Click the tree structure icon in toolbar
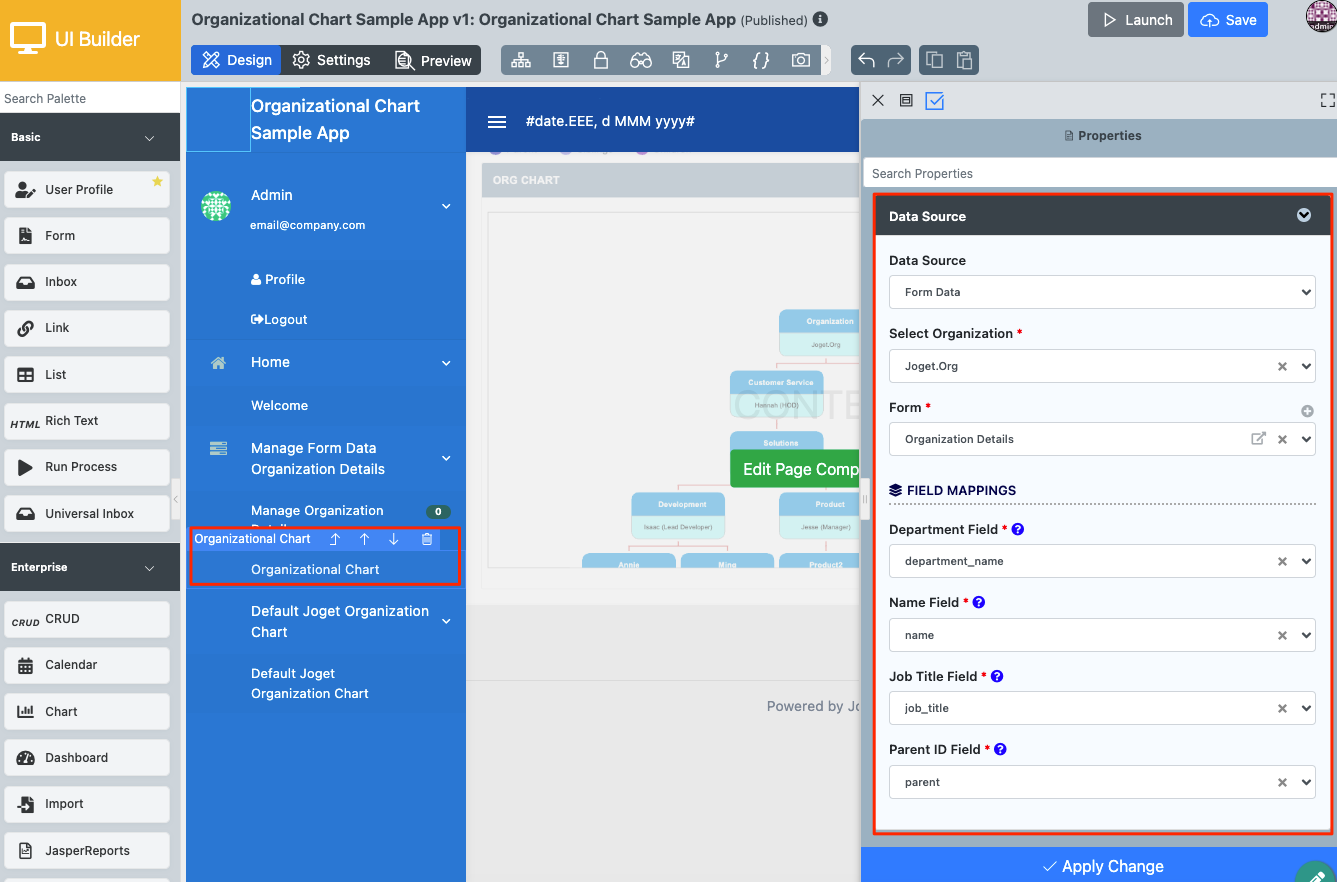The height and width of the screenshot is (882, 1337). (521, 60)
